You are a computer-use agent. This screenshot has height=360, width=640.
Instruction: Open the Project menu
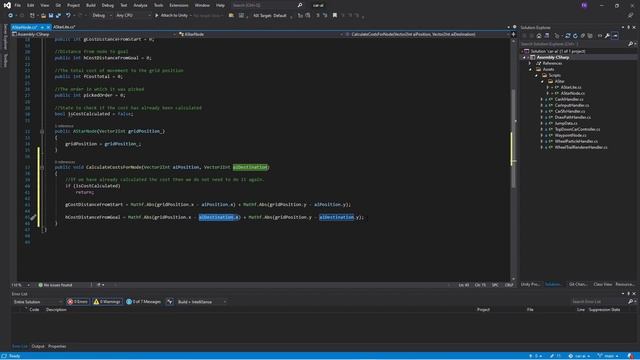tap(73, 5)
